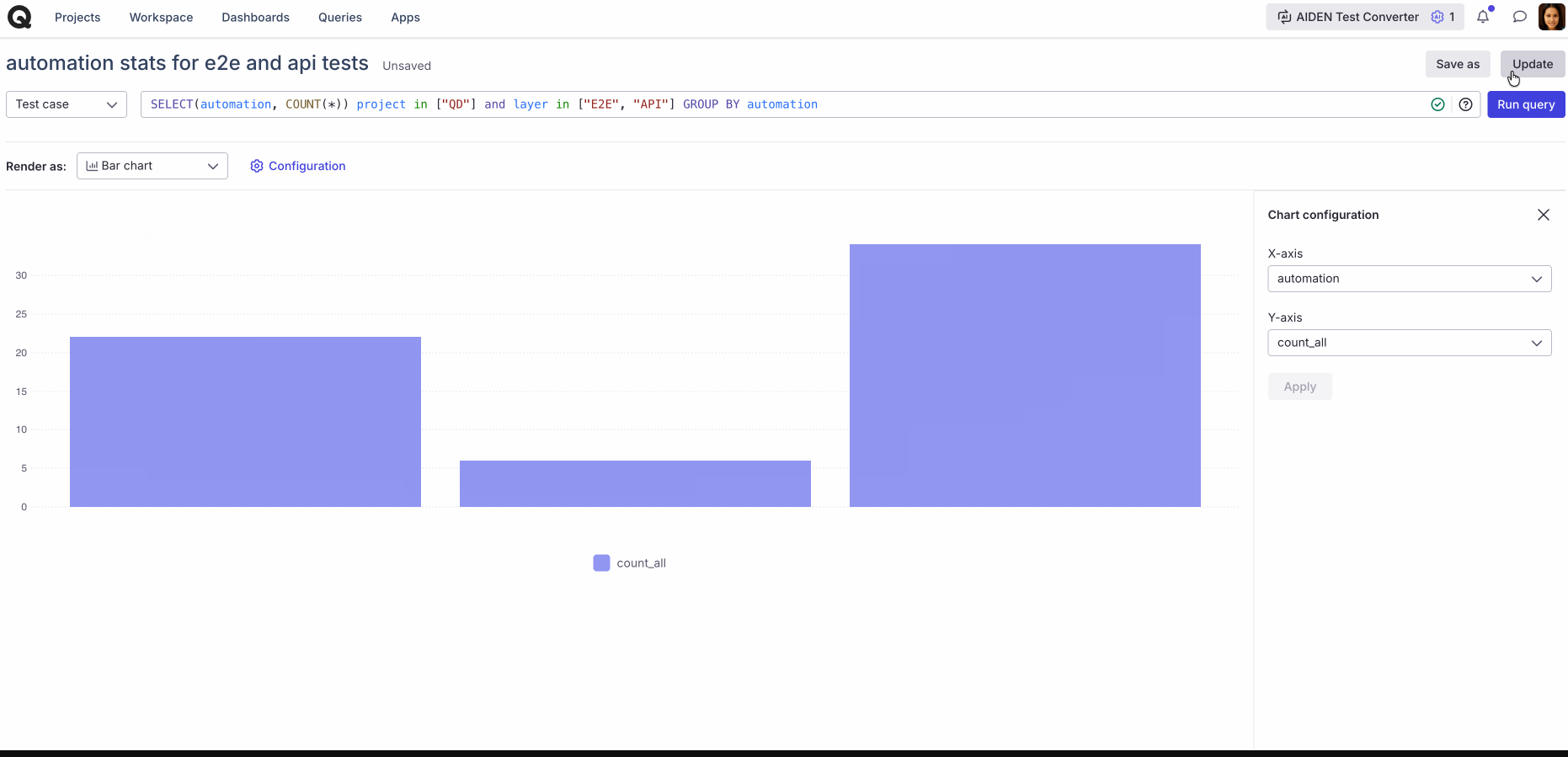Open the notifications bell

1483,17
